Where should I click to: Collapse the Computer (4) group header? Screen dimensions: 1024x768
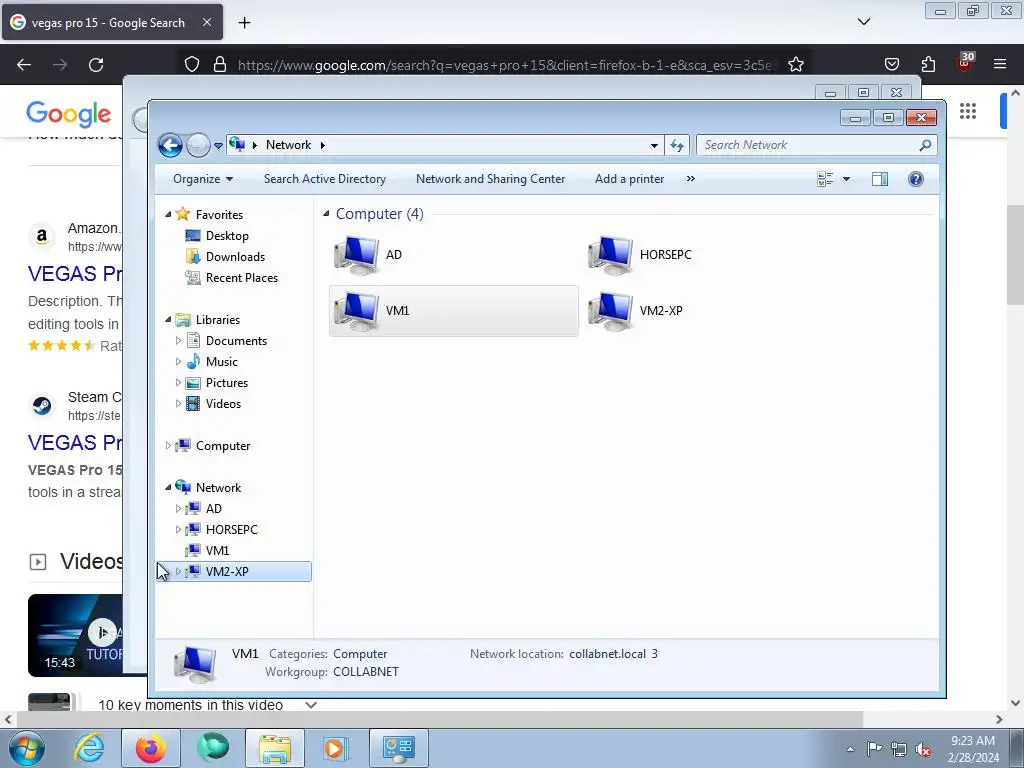click(326, 214)
